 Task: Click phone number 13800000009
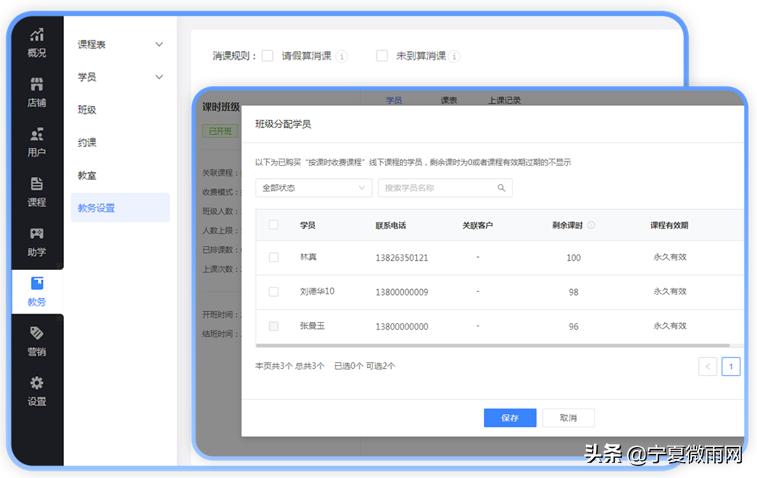click(402, 292)
